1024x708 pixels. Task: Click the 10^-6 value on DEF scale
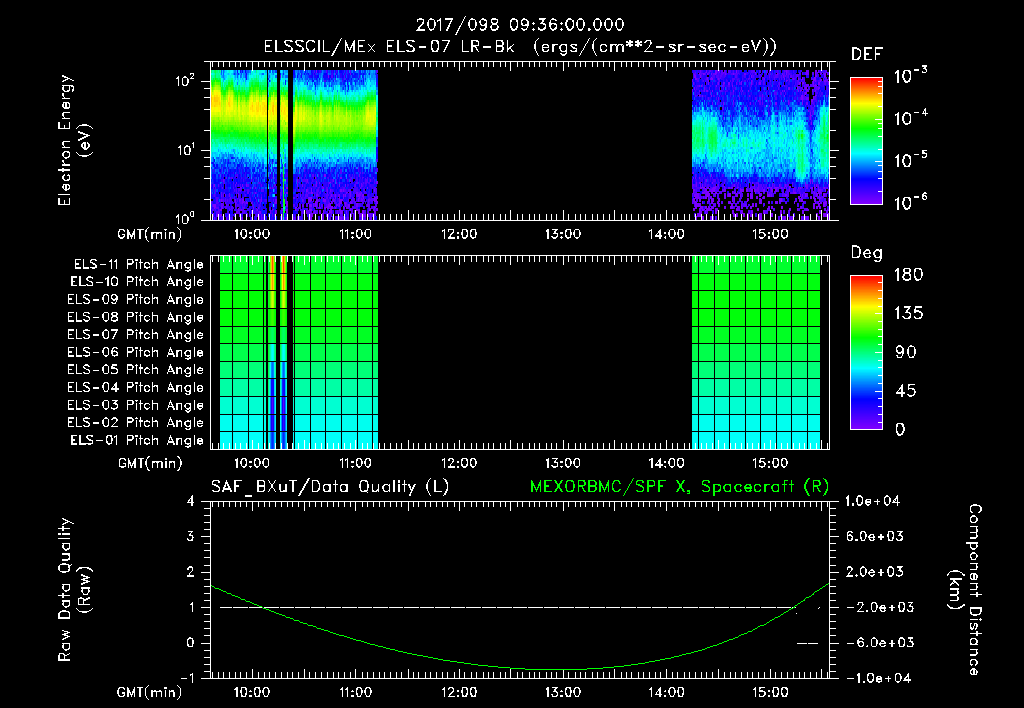(911, 202)
